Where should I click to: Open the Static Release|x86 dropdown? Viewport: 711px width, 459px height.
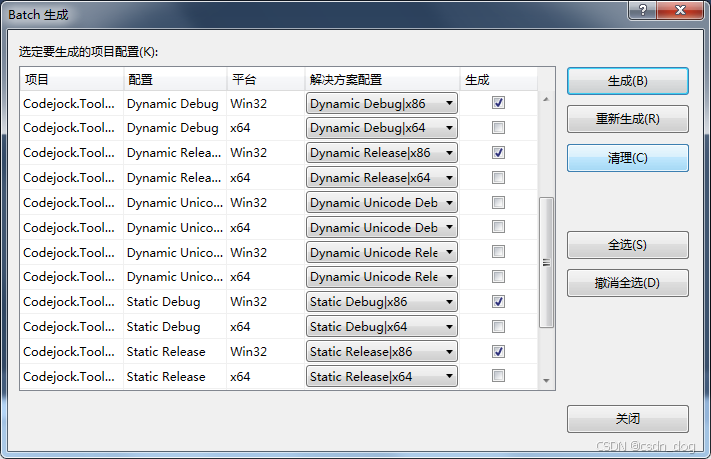point(381,352)
